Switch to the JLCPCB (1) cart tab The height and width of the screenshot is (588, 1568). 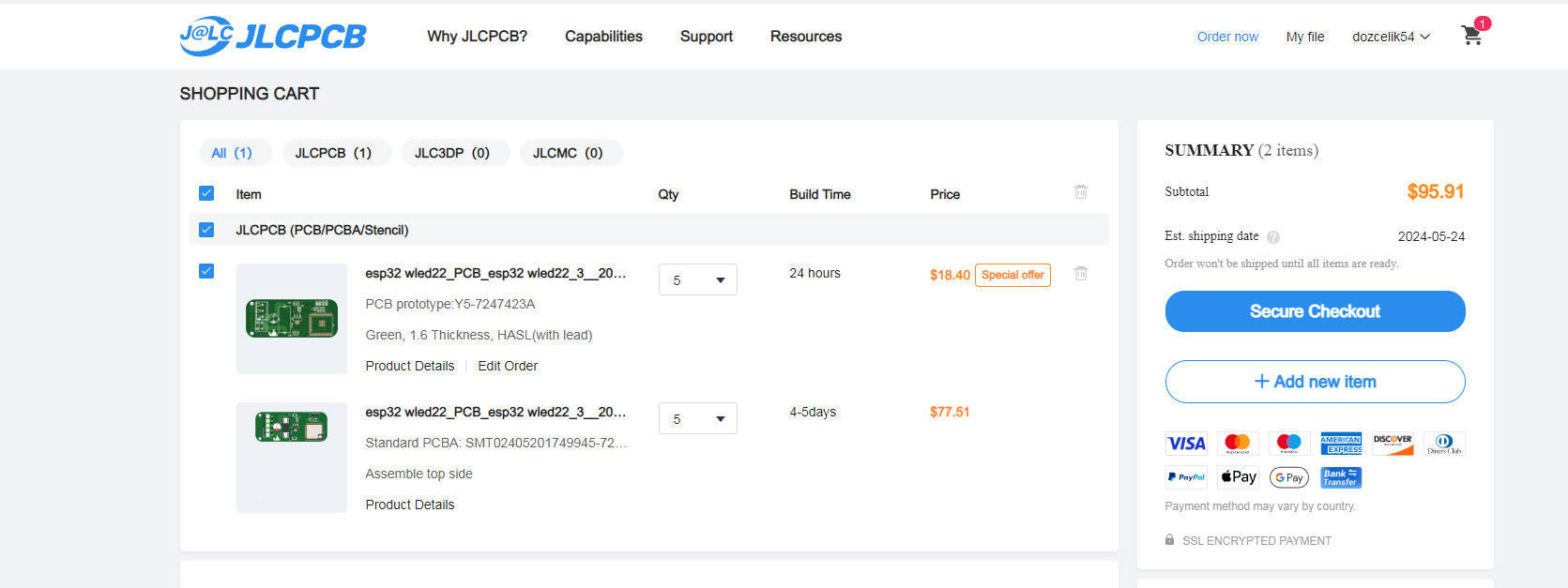click(x=337, y=153)
